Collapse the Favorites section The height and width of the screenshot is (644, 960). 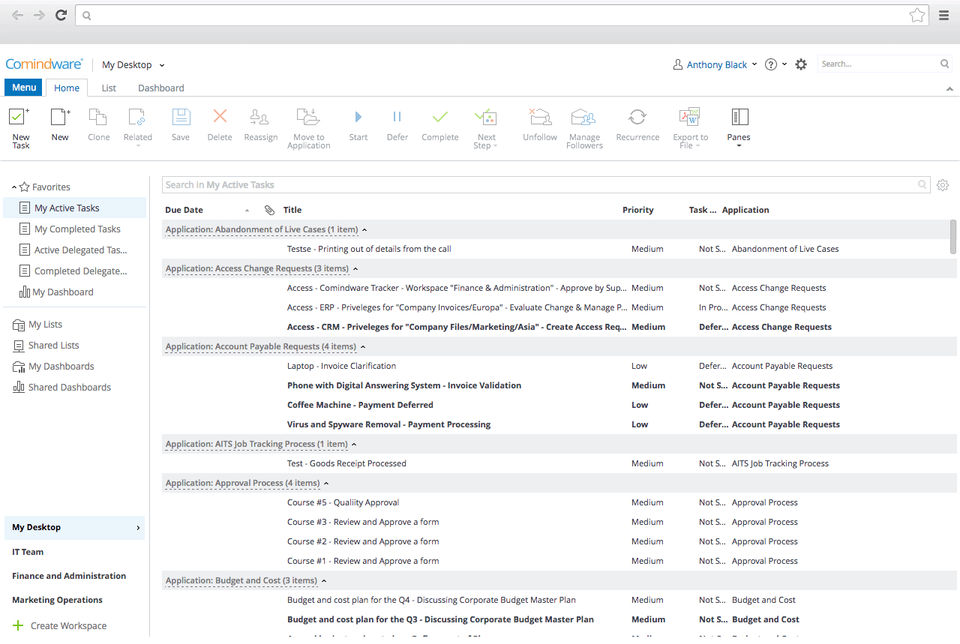(15, 187)
